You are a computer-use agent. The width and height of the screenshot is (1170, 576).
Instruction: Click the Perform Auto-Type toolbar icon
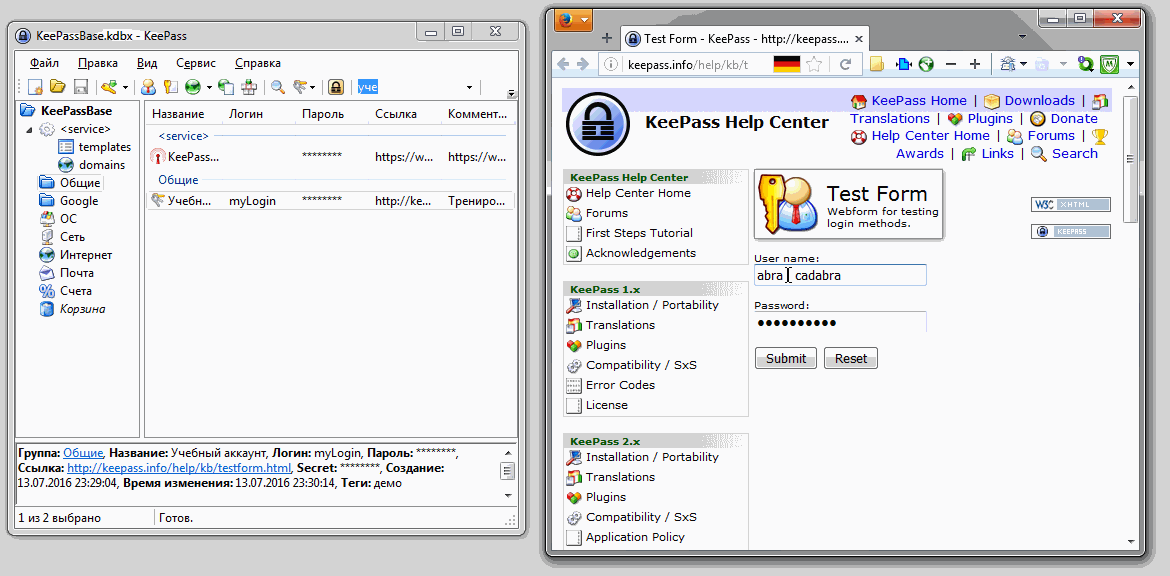click(249, 87)
